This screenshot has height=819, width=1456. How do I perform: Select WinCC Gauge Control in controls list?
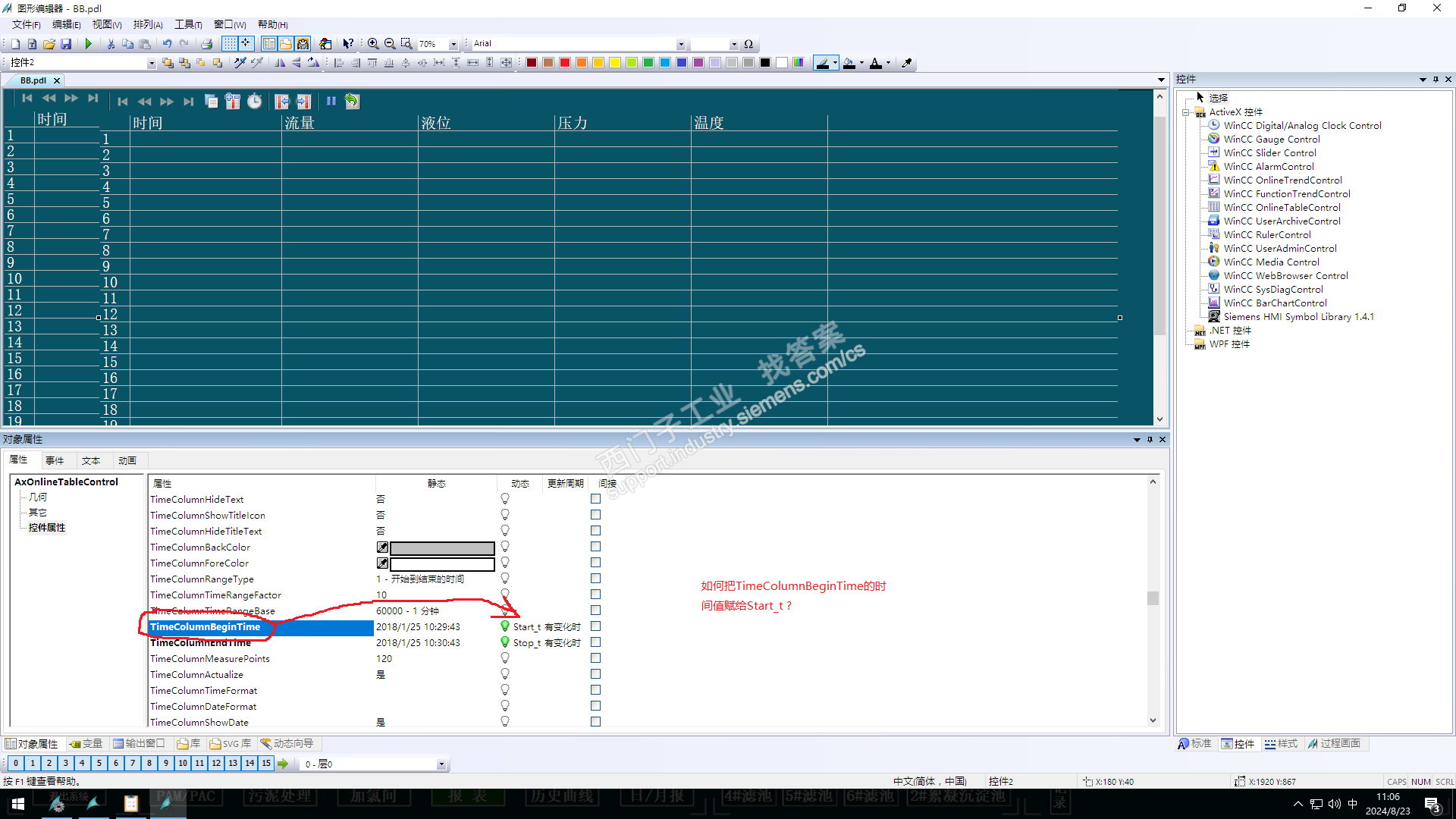(x=1271, y=139)
